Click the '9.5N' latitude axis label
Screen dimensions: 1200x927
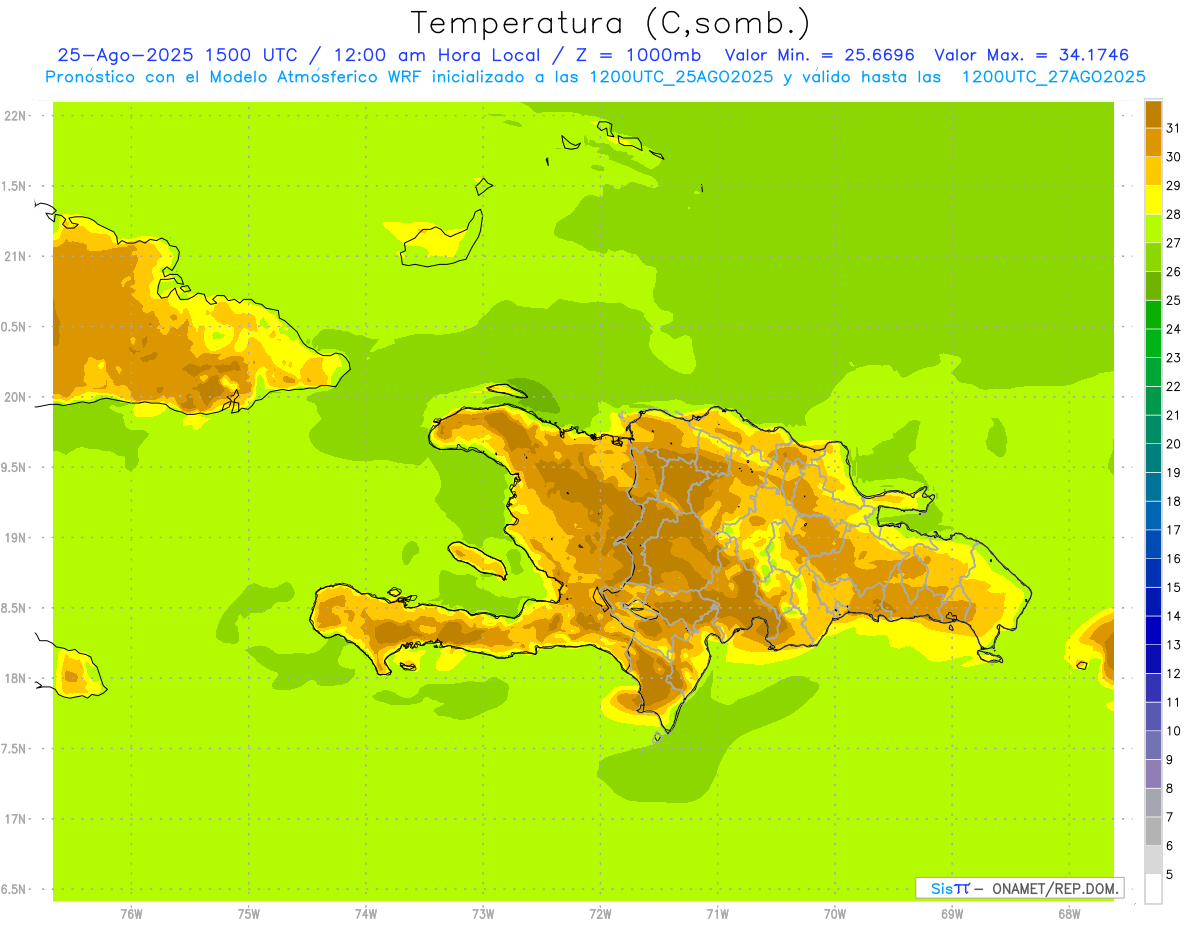(15, 467)
